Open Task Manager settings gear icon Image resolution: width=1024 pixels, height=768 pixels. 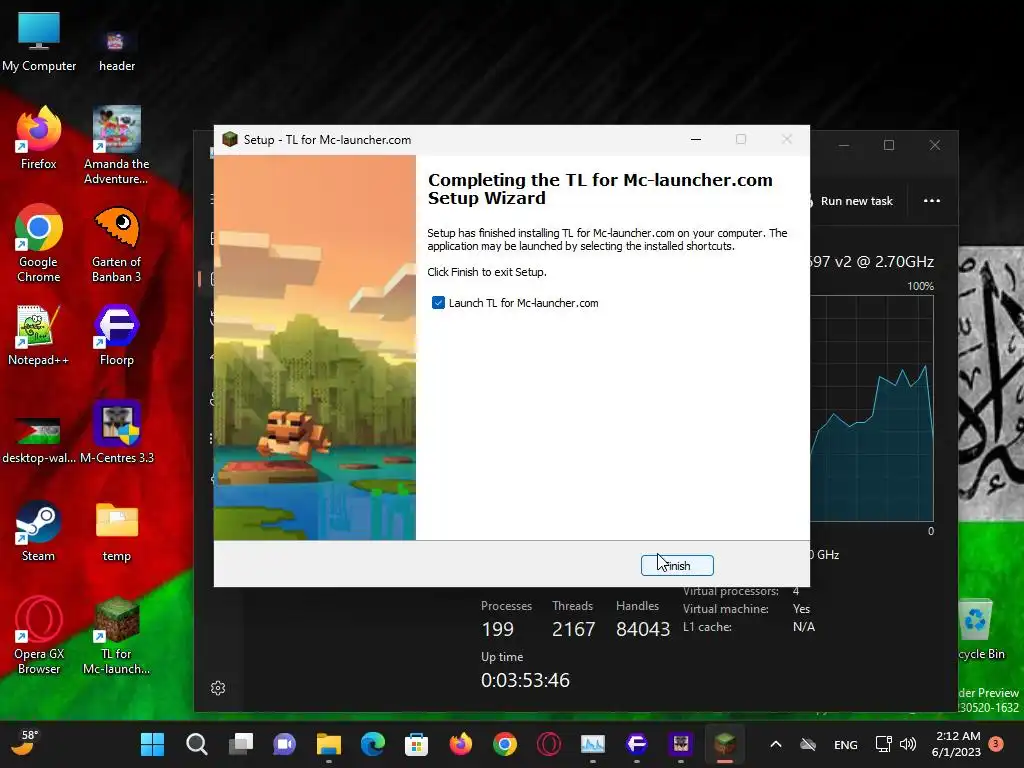tap(218, 688)
